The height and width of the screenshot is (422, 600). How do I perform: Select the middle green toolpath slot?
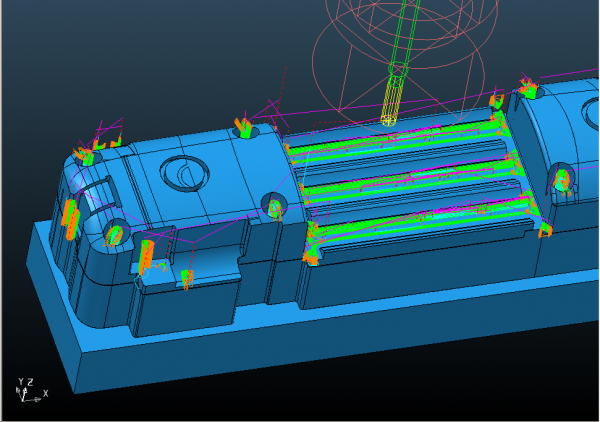pyautogui.click(x=410, y=179)
